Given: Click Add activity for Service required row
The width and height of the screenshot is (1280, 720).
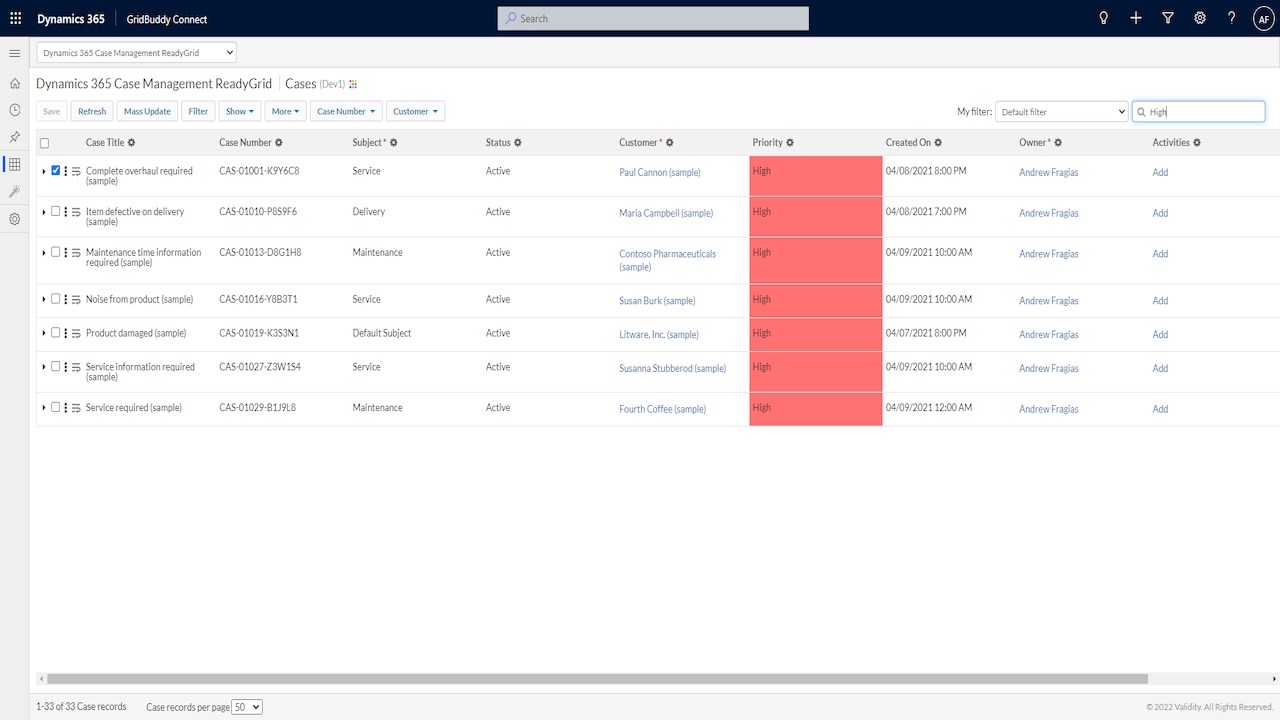Looking at the screenshot, I should 1160,409.
